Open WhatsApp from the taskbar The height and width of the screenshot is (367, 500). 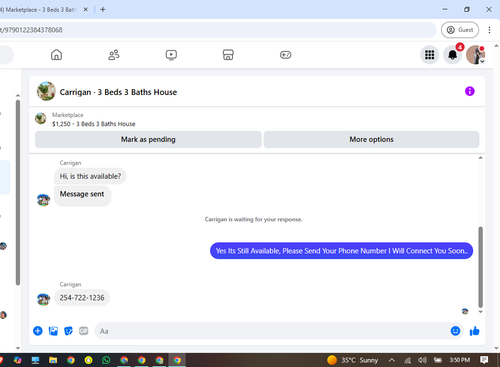pos(106,360)
